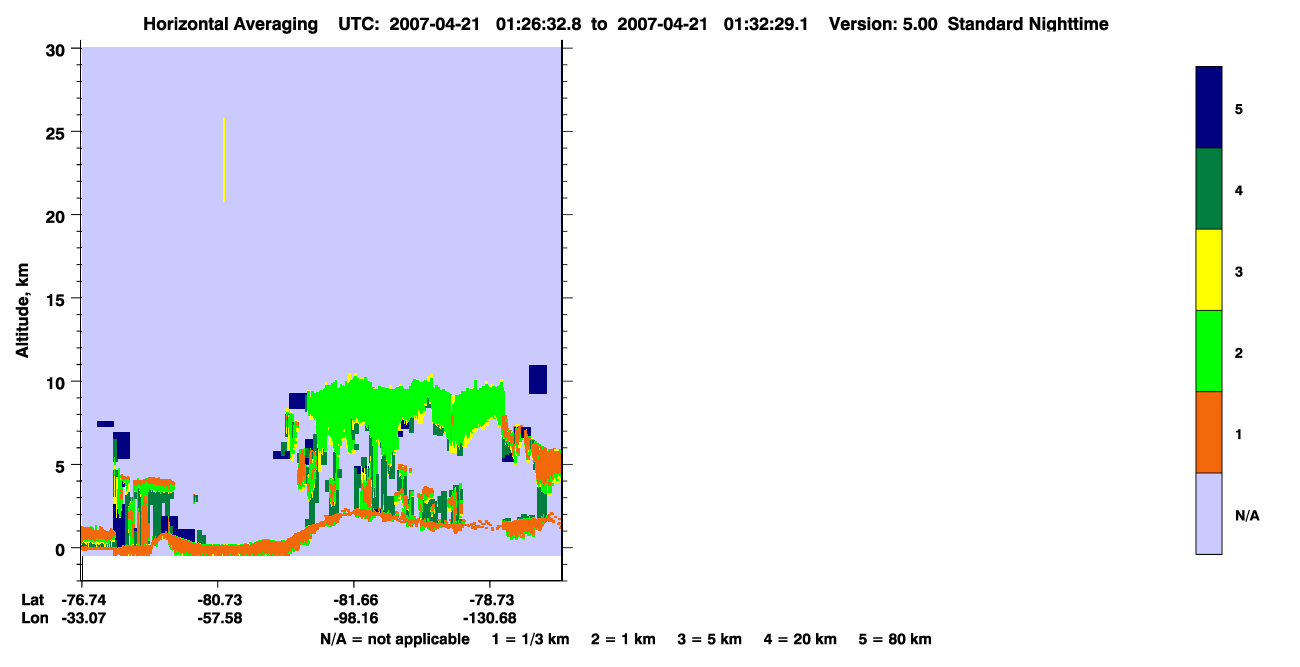Click longitude value -98.16
The height and width of the screenshot is (667, 1300).
click(x=356, y=618)
